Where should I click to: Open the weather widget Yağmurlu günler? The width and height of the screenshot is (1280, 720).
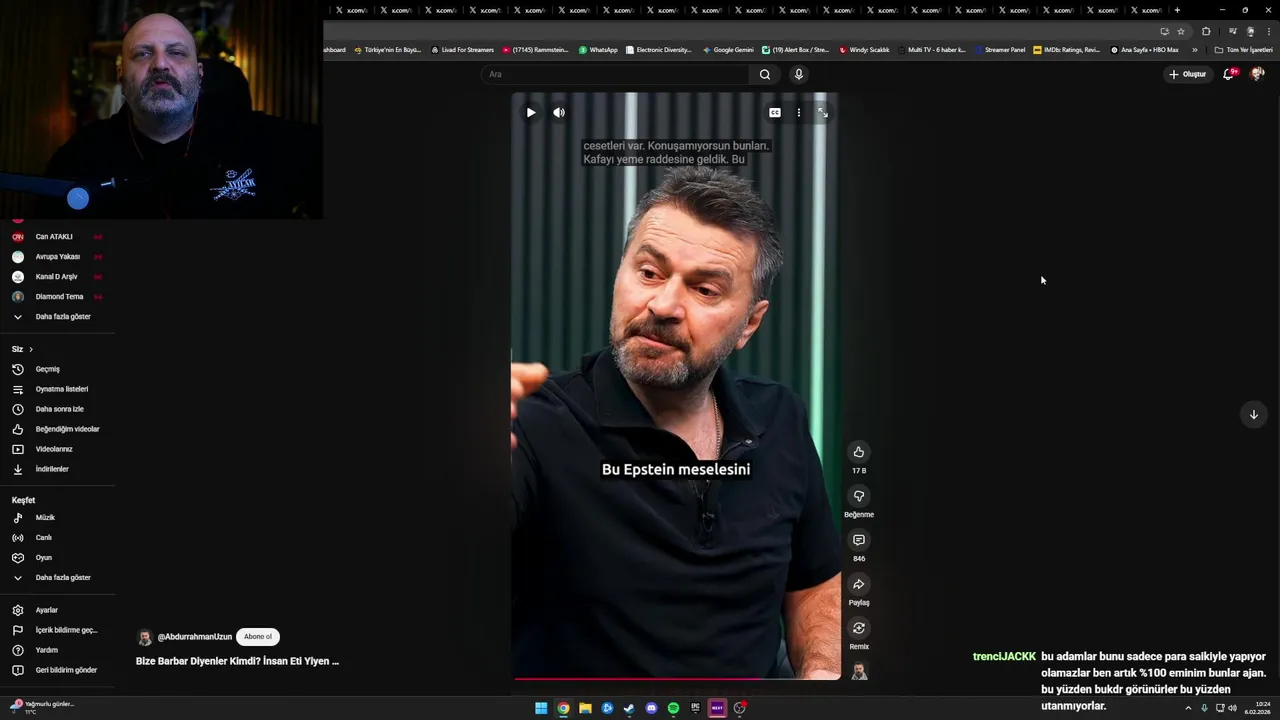tap(44, 707)
